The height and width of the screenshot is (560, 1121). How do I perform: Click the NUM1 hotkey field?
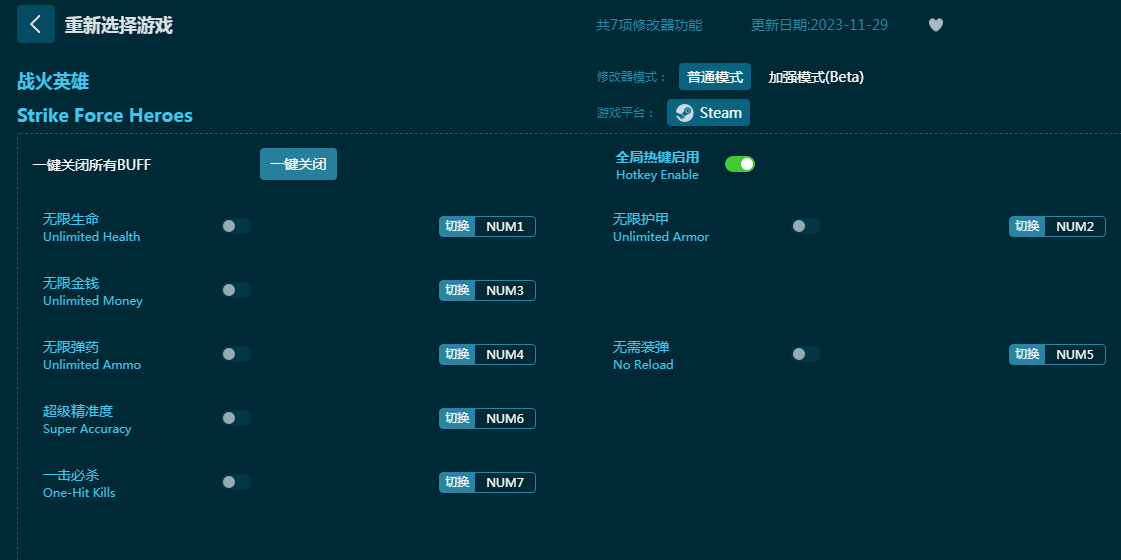(505, 227)
